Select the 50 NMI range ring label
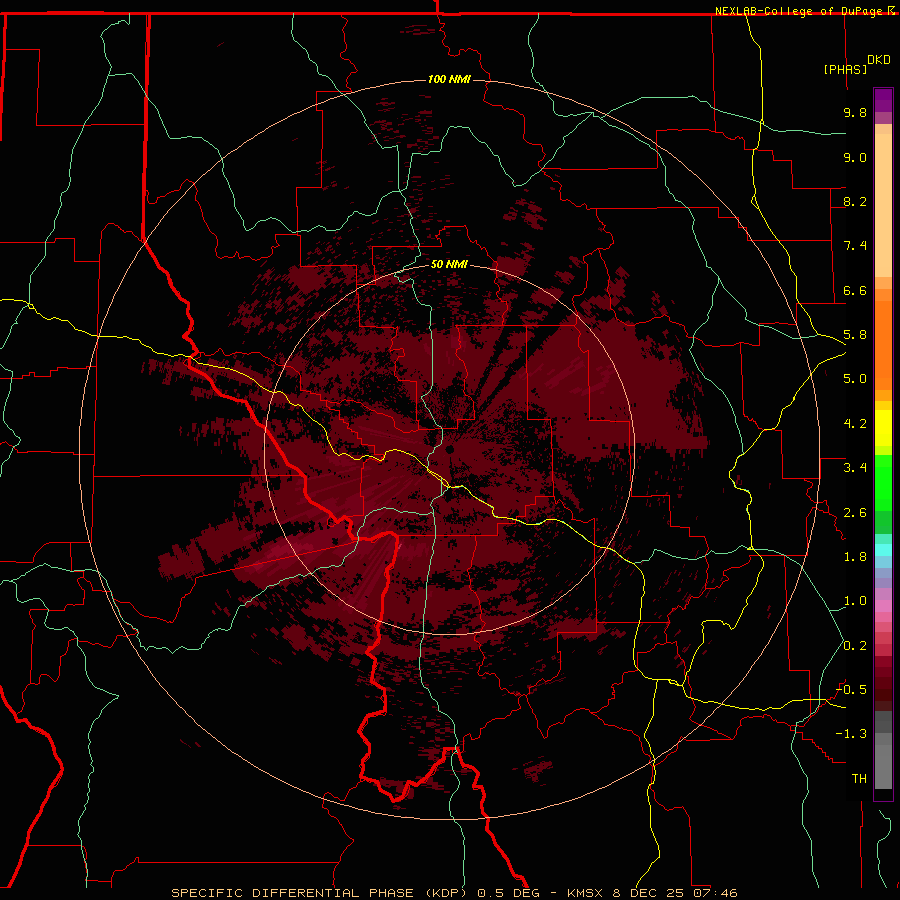Viewport: 900px width, 900px height. [x=449, y=265]
